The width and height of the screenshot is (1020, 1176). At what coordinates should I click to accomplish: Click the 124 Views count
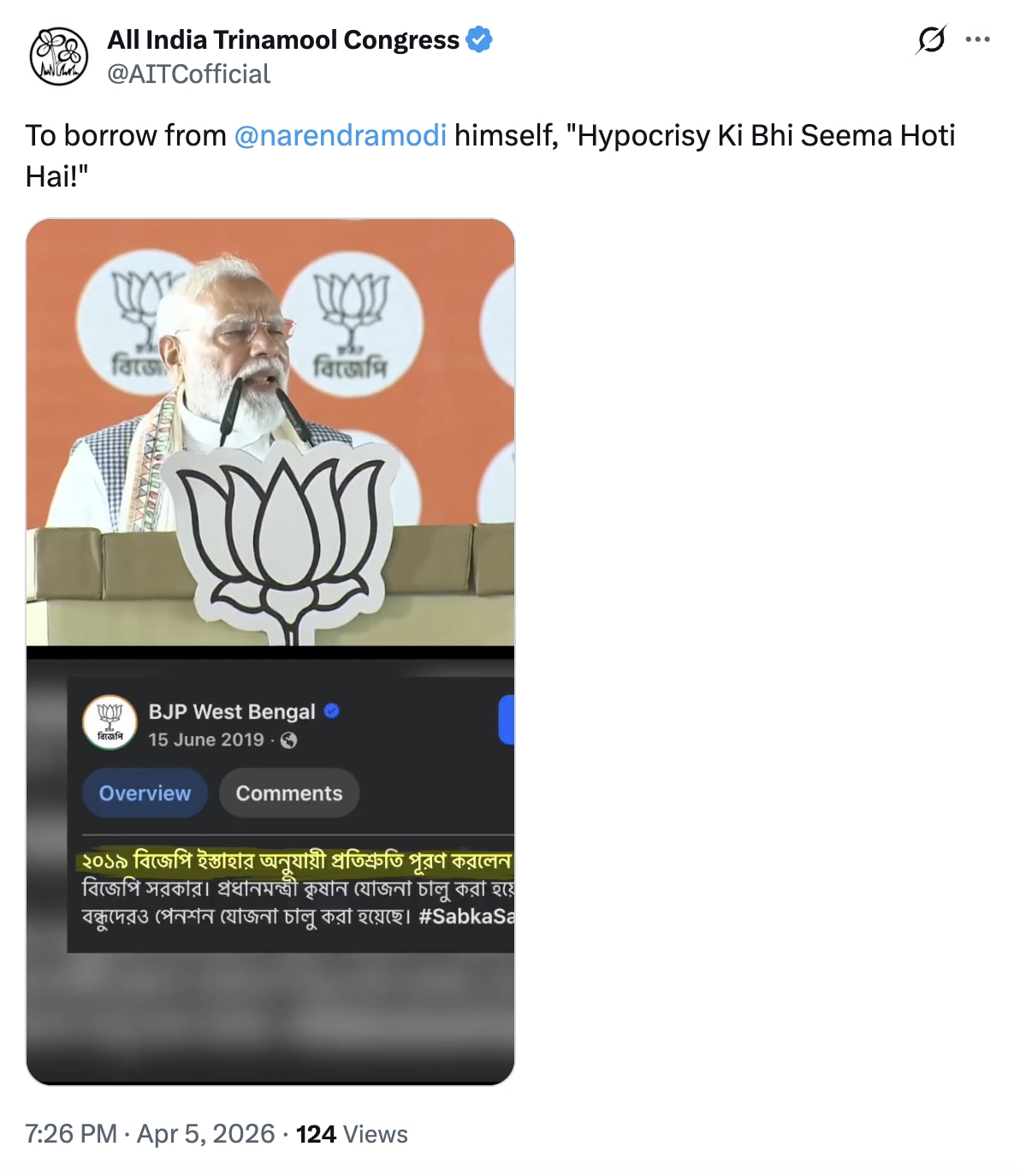(352, 1134)
